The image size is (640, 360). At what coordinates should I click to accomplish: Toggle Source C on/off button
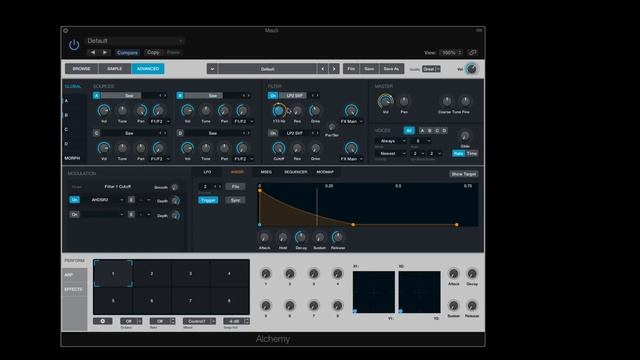tap(97, 133)
